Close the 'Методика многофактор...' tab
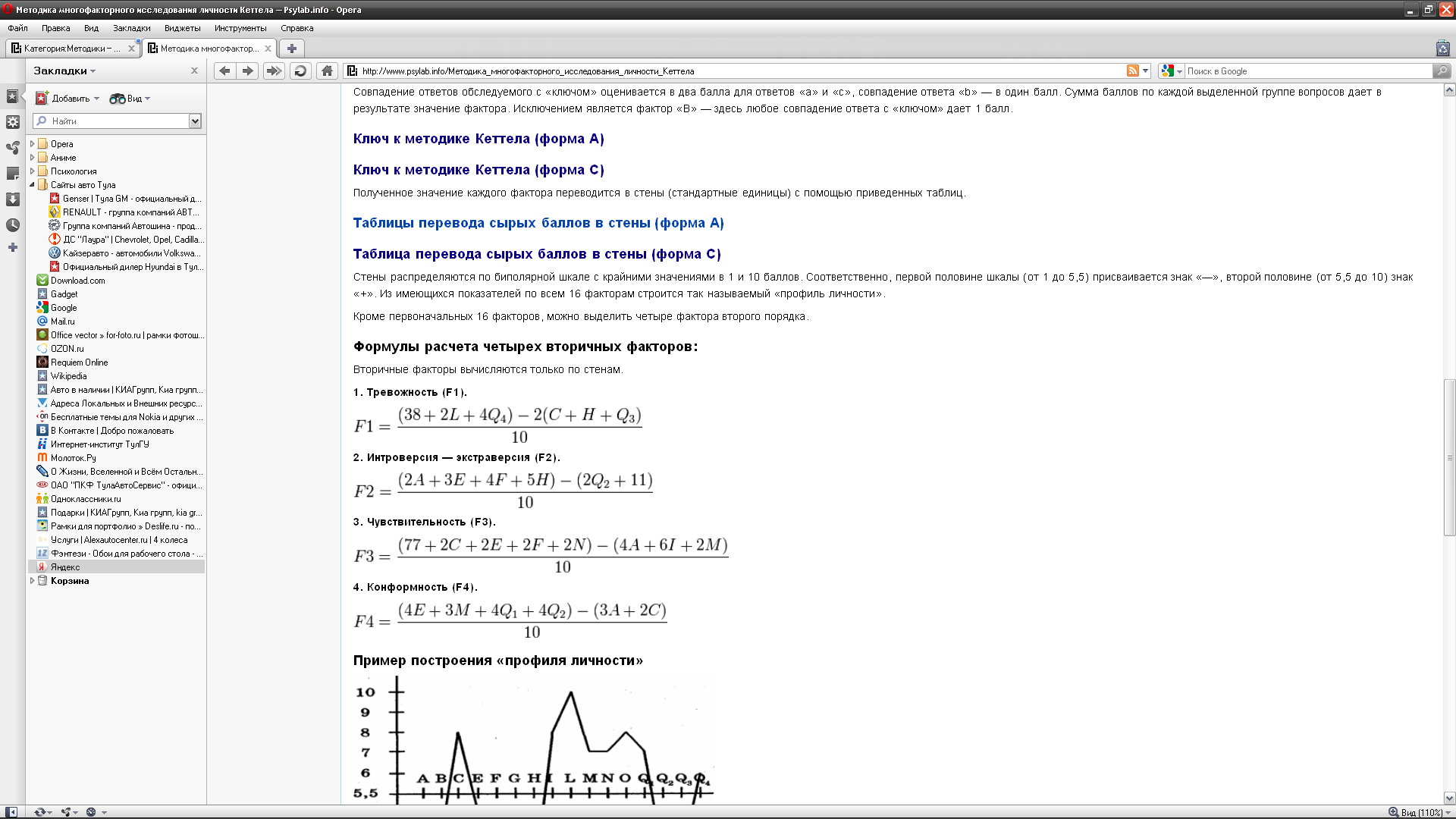Screen dimensions: 1456x819 [x=268, y=49]
